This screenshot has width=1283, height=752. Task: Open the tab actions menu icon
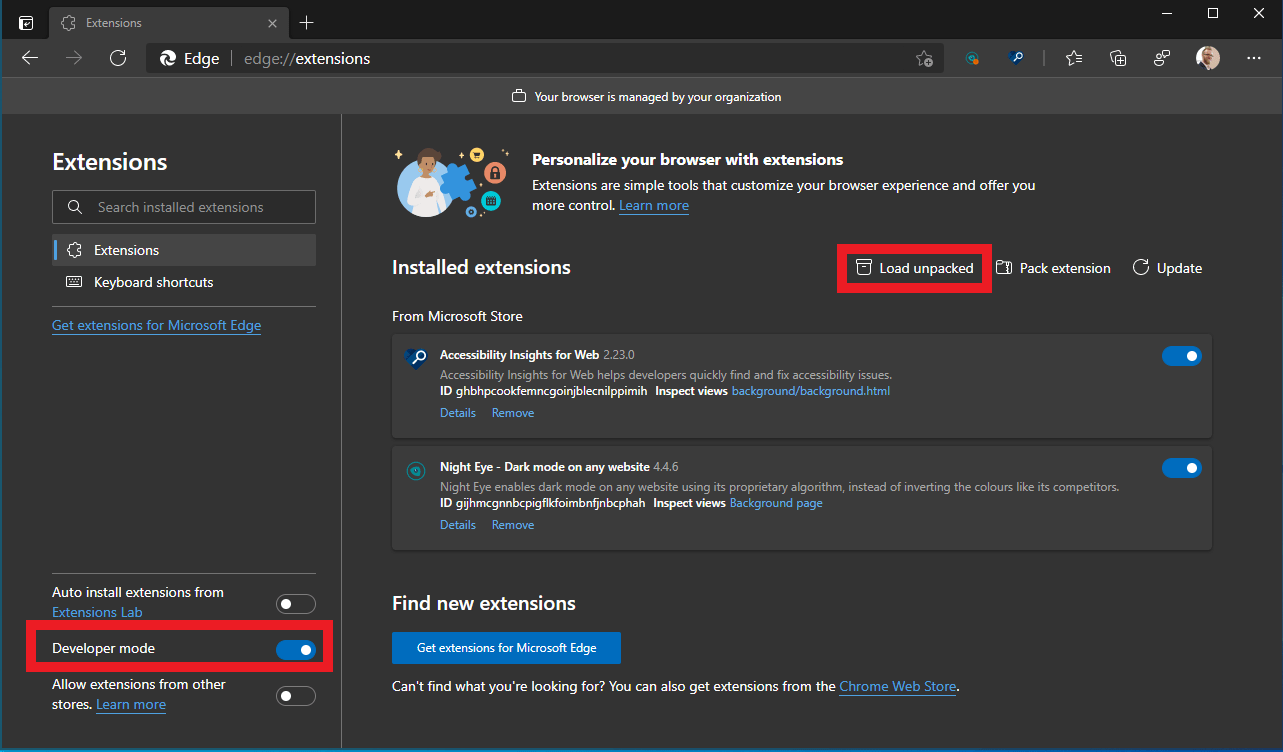tap(26, 22)
